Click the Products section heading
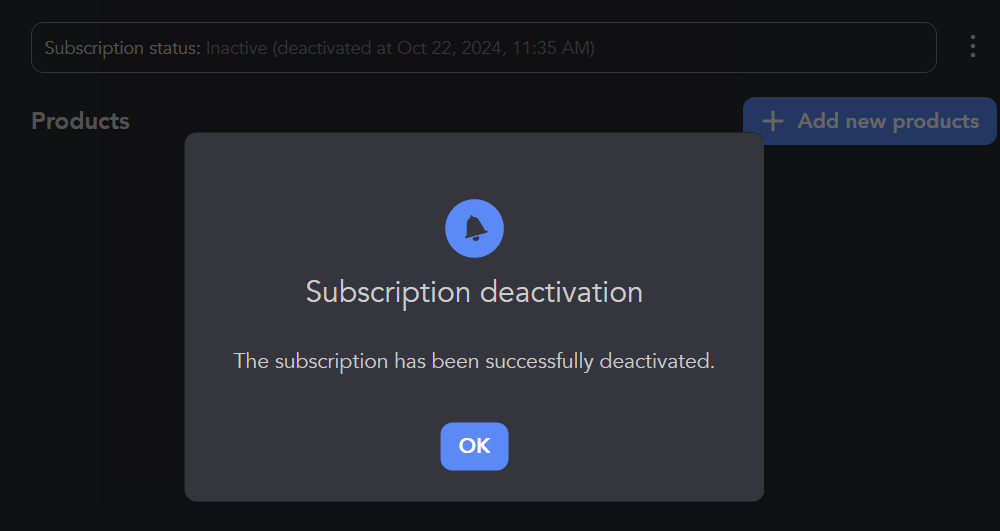The height and width of the screenshot is (531, 1000). click(x=80, y=121)
